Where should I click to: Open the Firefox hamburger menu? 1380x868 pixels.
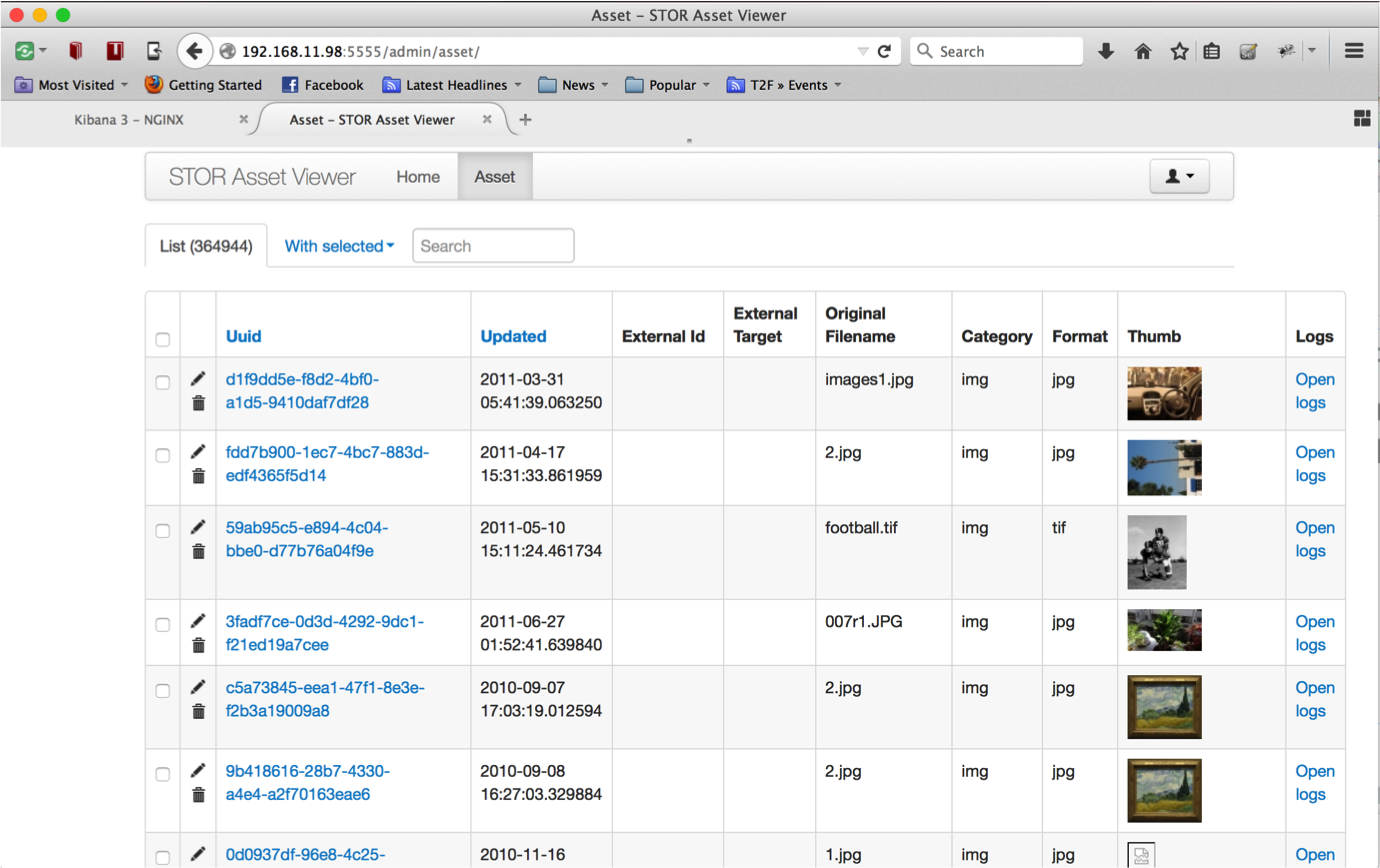point(1355,51)
